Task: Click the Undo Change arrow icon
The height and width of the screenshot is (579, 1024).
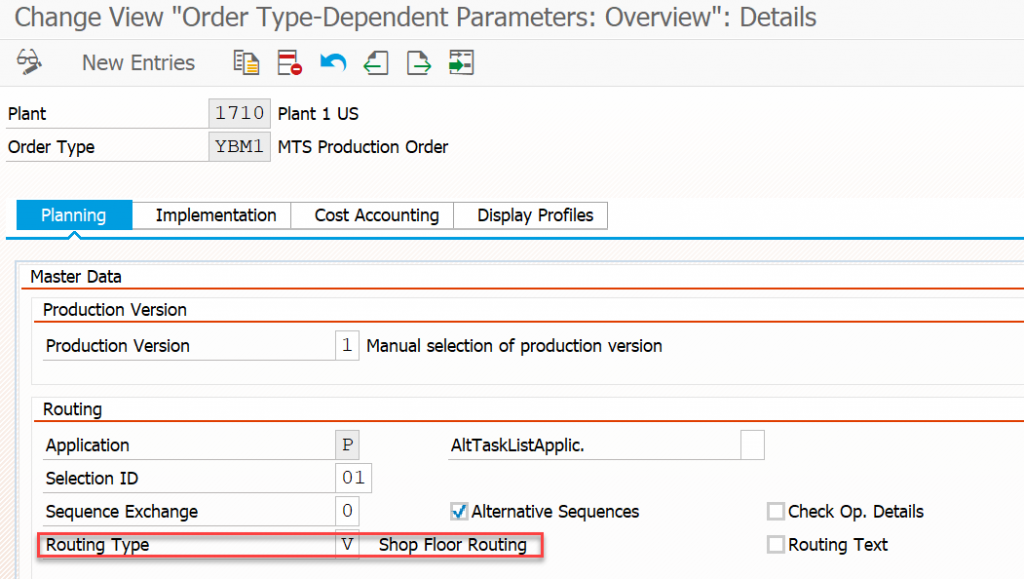Action: (x=333, y=63)
